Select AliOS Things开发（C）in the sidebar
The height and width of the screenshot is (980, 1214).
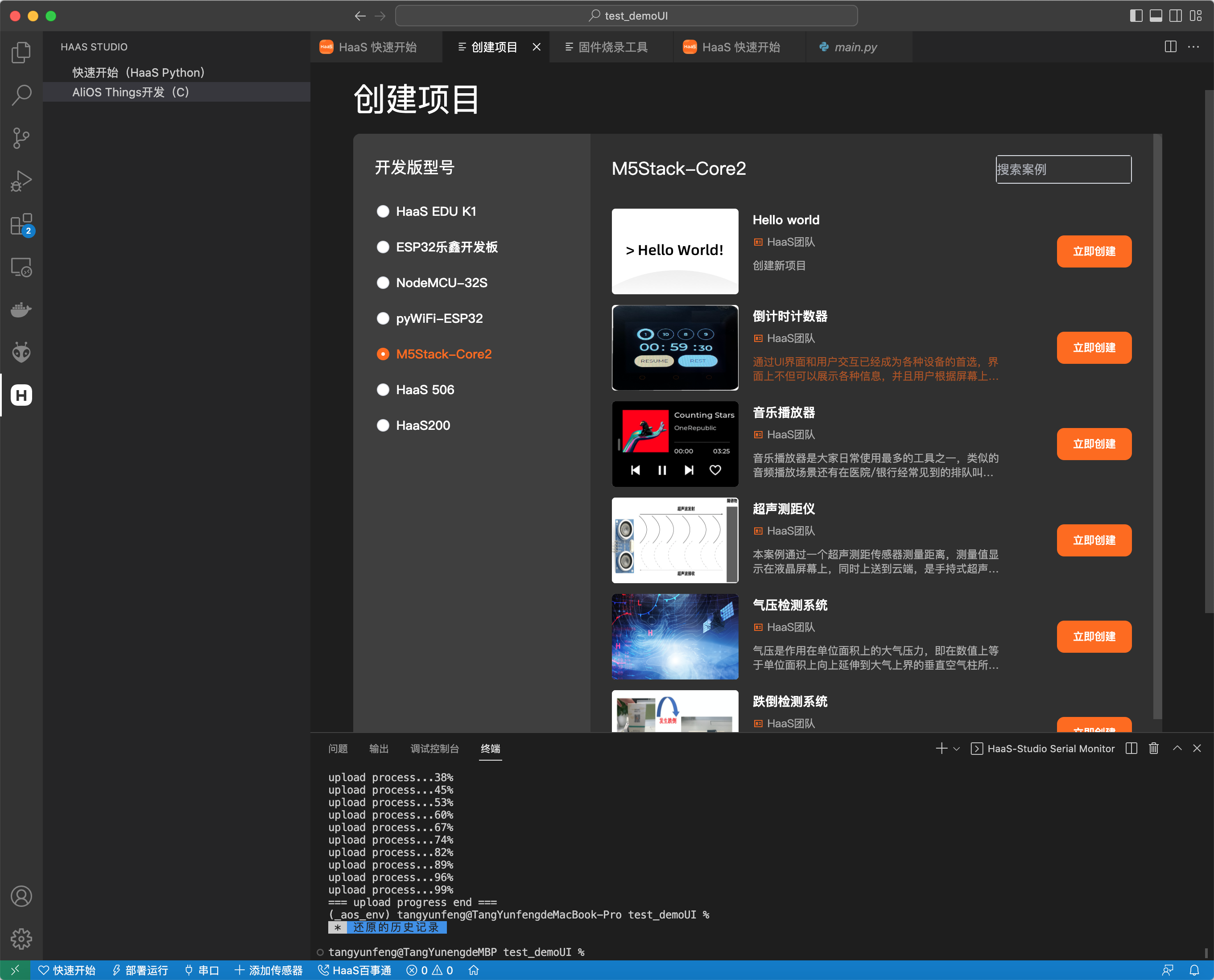click(131, 92)
